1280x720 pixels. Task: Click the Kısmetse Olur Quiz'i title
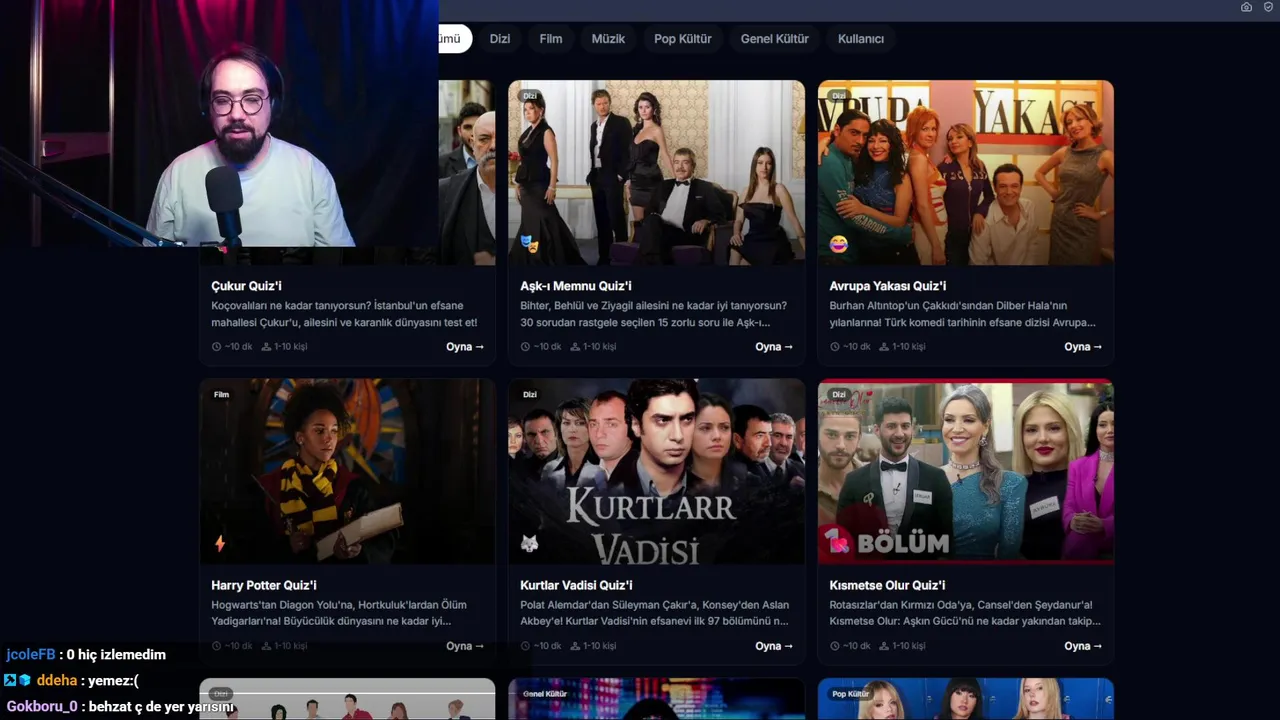tap(887, 585)
